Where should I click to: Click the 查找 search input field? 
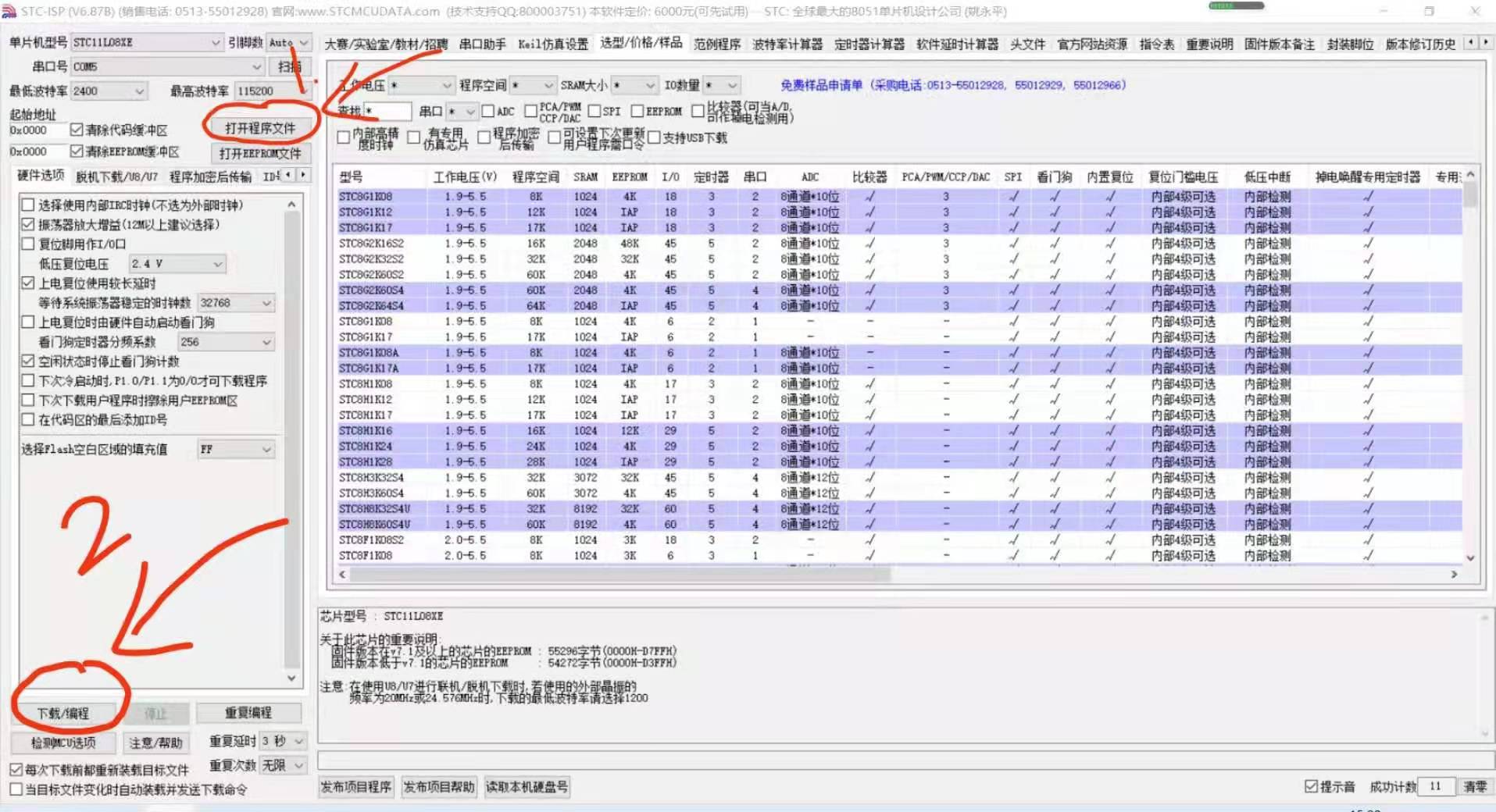387,111
